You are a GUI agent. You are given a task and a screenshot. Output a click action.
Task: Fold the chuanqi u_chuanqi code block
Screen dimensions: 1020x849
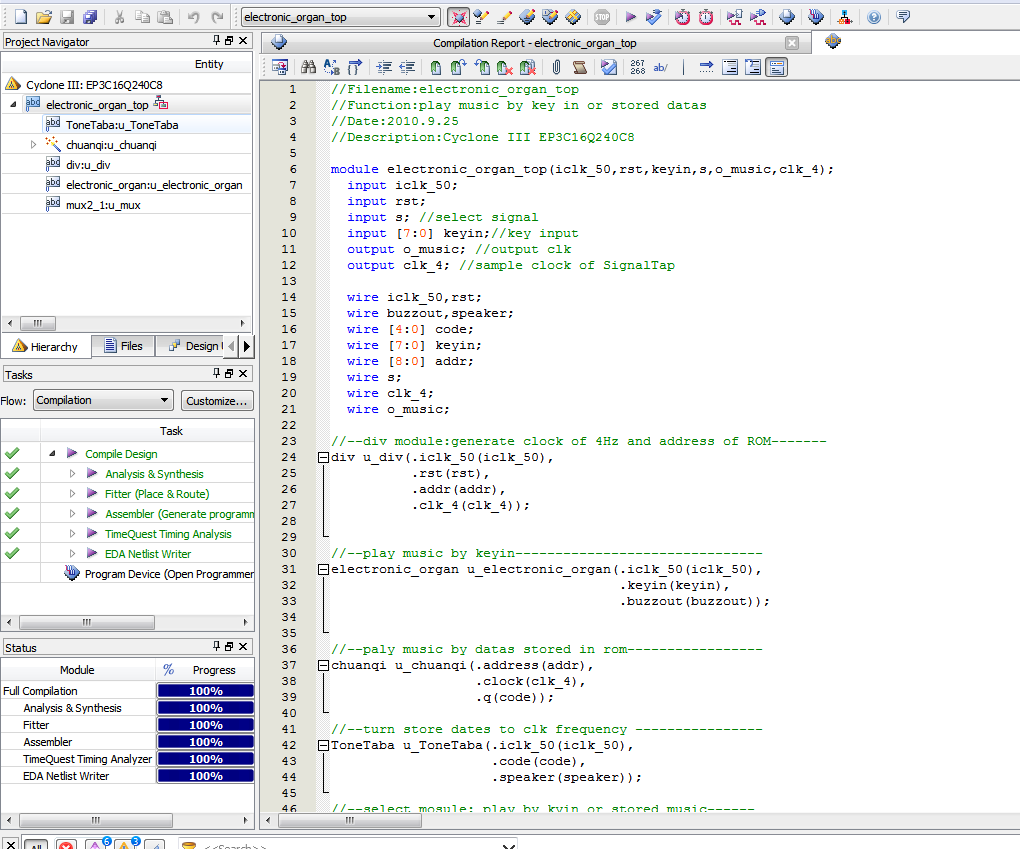pos(323,666)
